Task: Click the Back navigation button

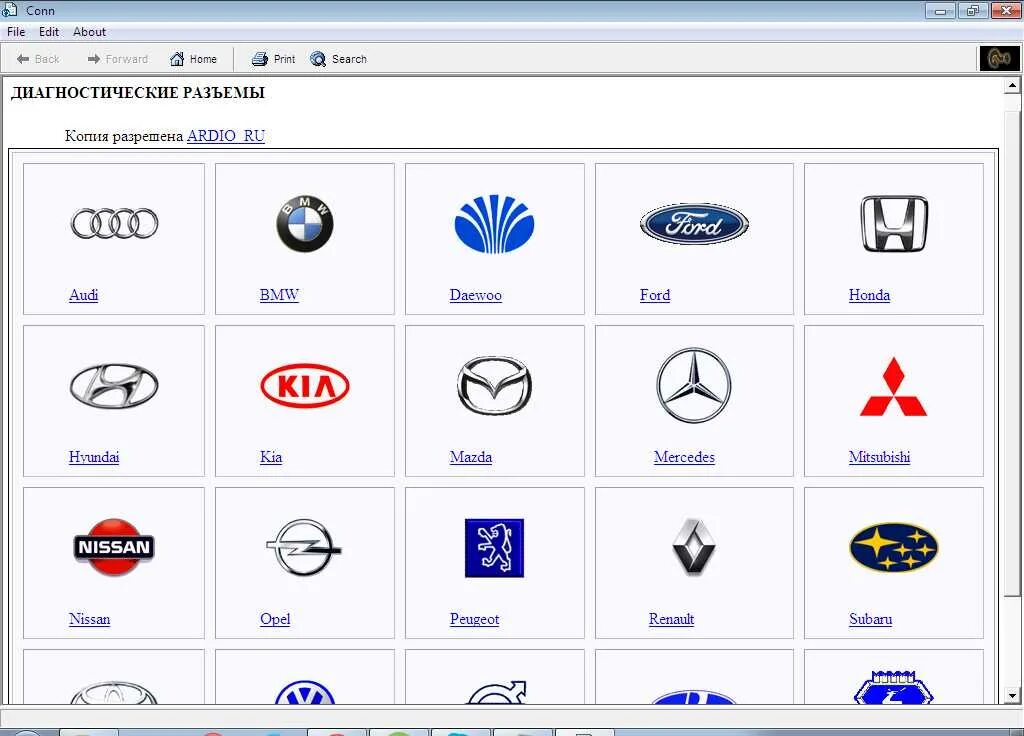Action: click(38, 59)
